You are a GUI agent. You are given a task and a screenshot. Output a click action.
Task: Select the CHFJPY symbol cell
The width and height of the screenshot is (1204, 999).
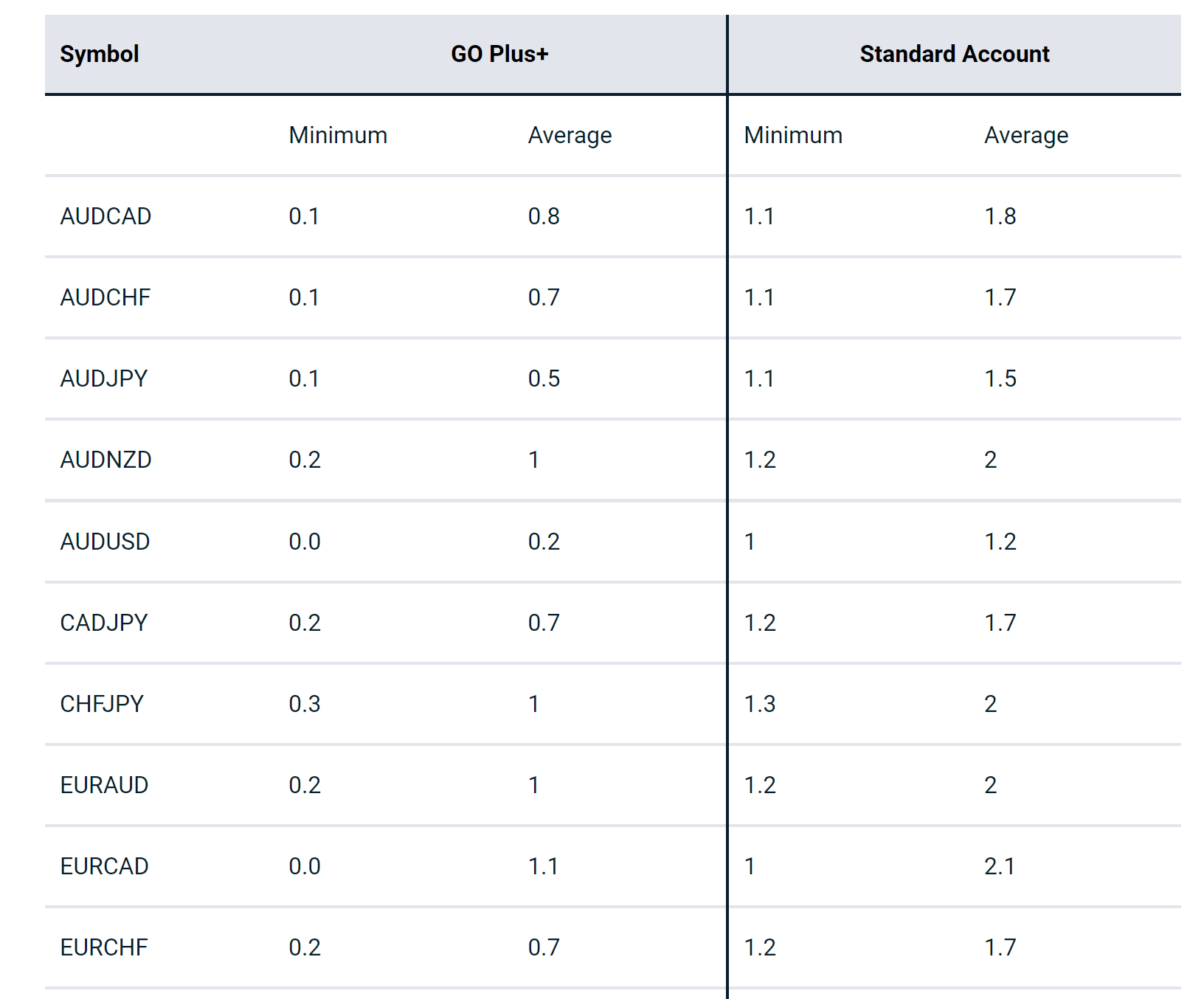pyautogui.click(x=102, y=704)
